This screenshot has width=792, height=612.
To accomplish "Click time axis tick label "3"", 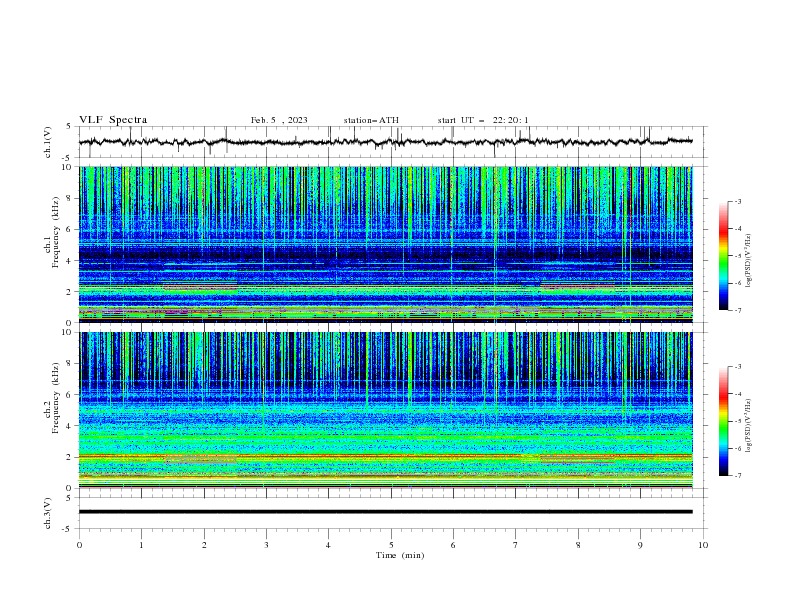I will 266,545.
